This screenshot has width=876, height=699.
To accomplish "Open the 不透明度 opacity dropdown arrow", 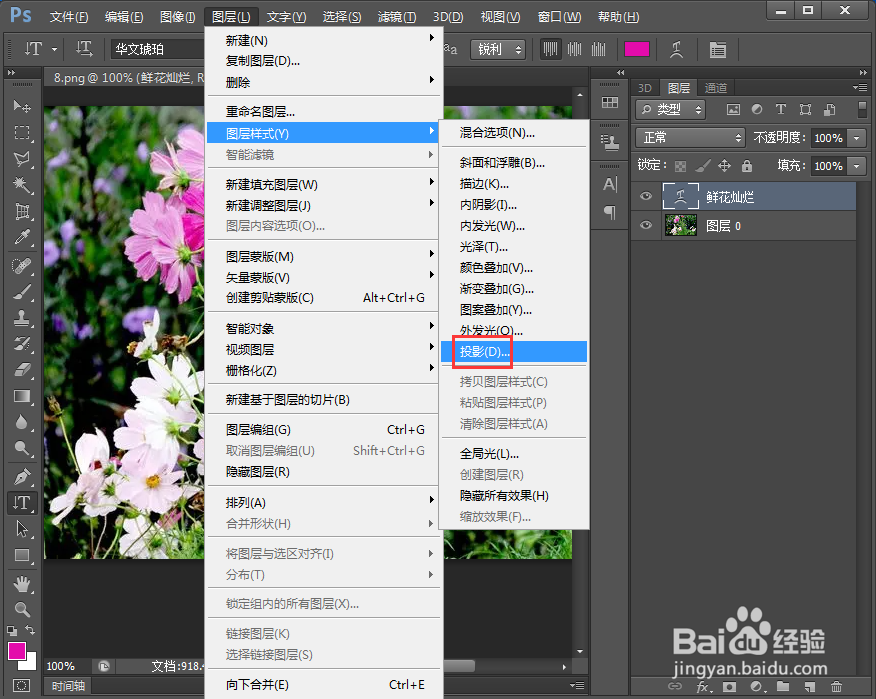I will [856, 137].
